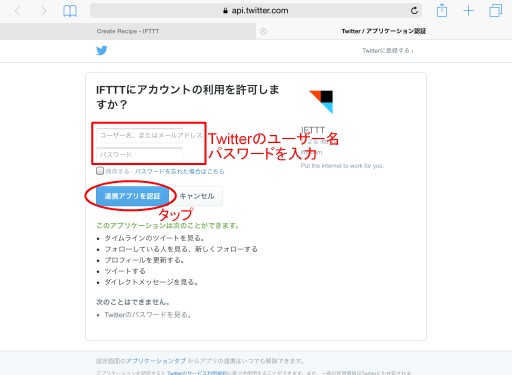Go back with Safari back arrow
The image size is (512, 375).
[x=18, y=11]
